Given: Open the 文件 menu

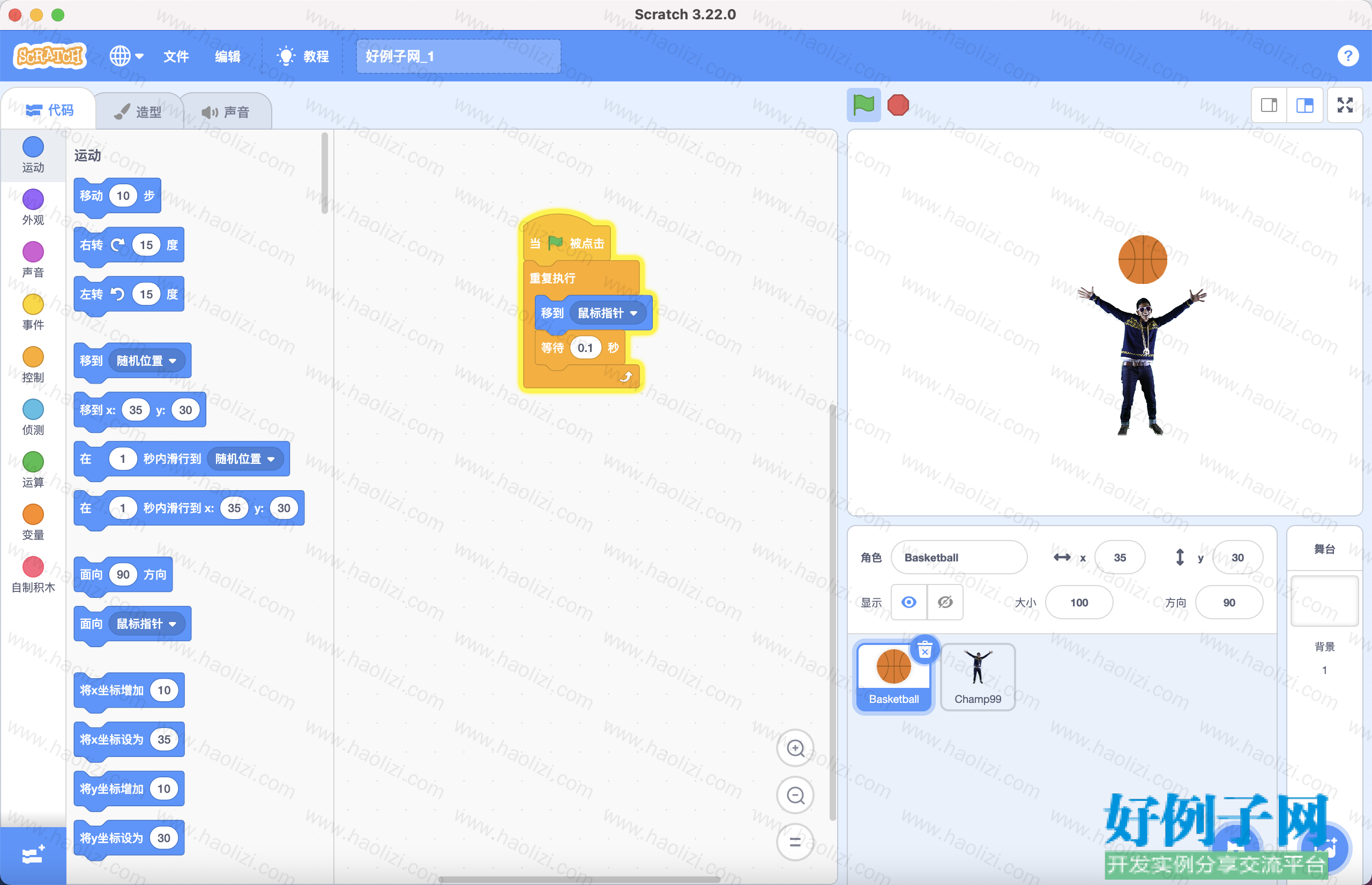Looking at the screenshot, I should pyautogui.click(x=176, y=56).
